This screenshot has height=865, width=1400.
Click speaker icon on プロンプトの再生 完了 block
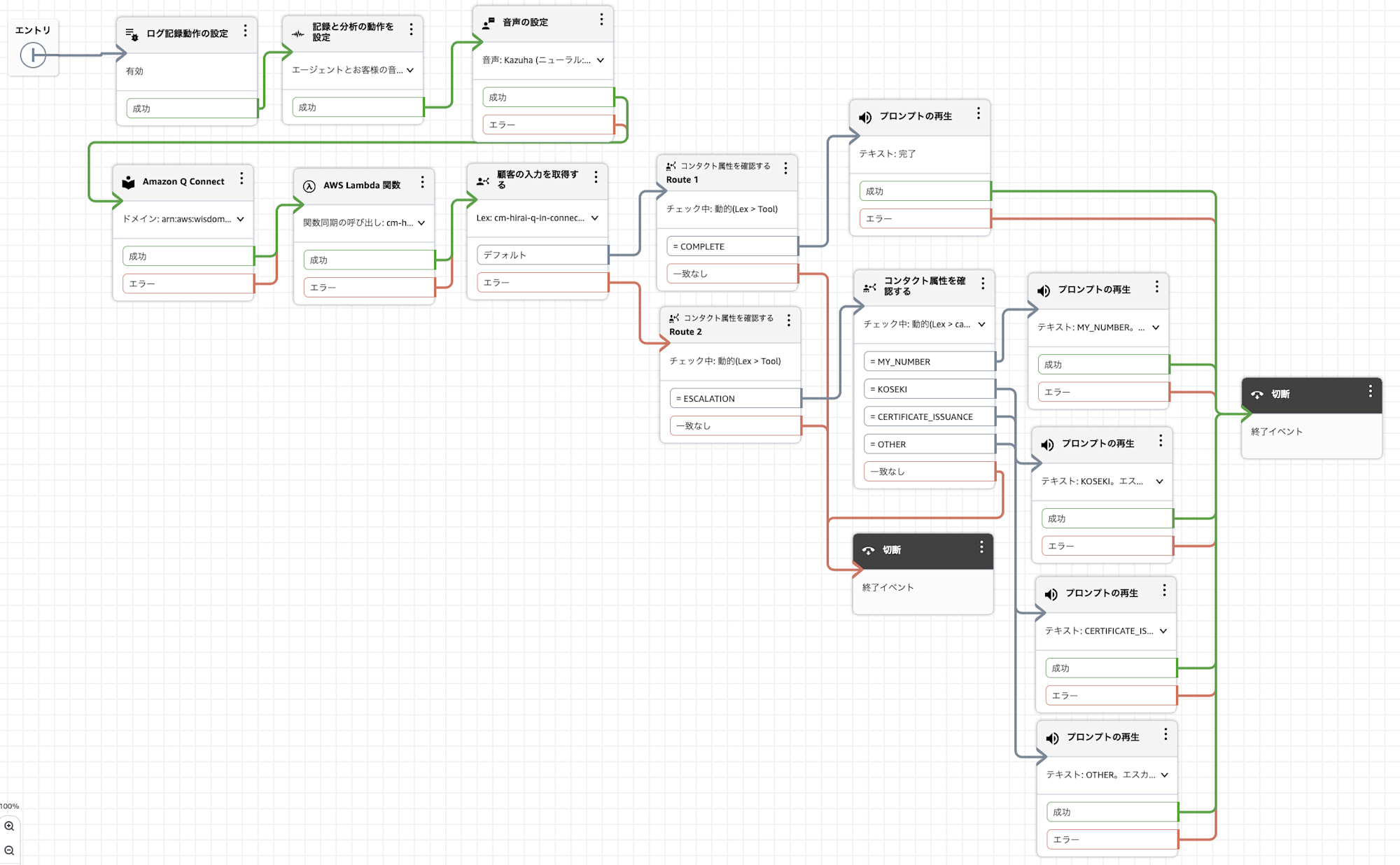coord(865,117)
